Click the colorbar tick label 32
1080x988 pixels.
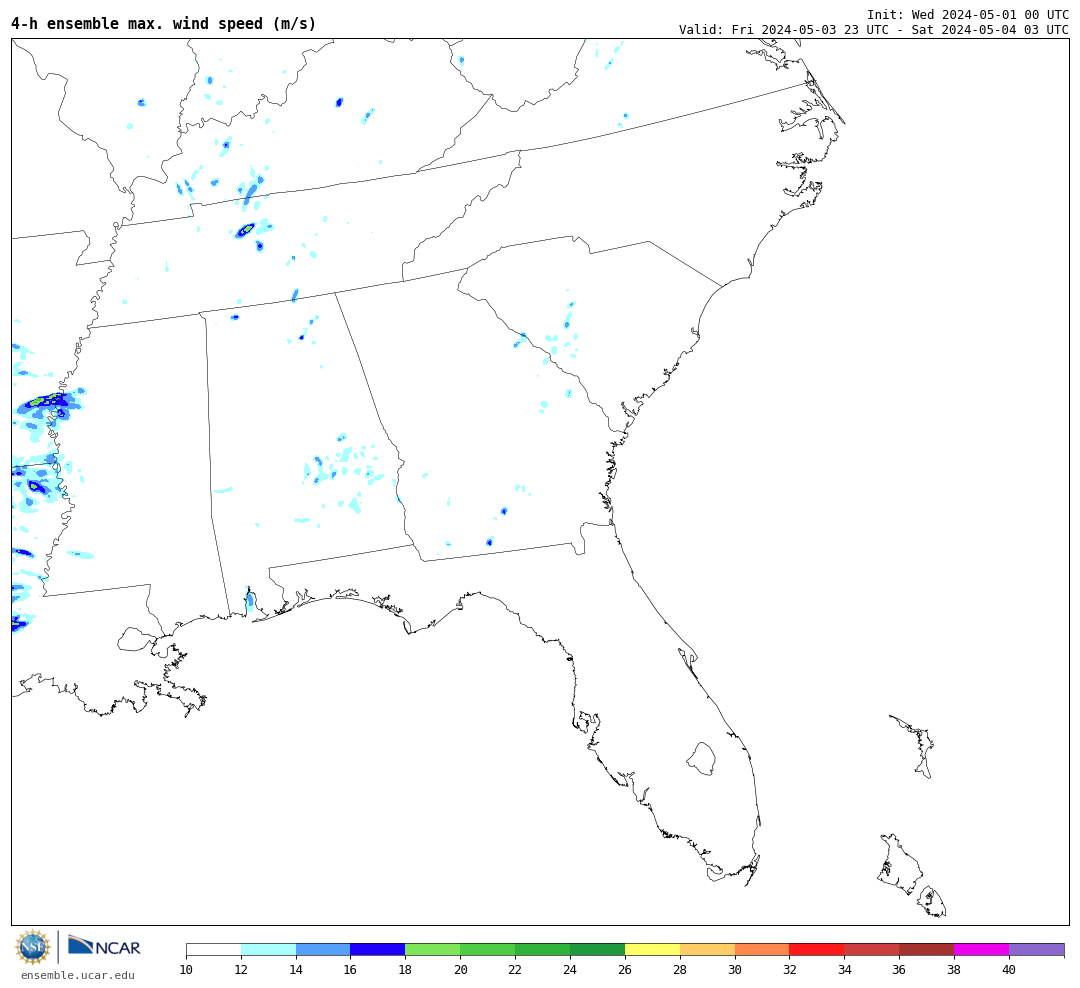pos(789,969)
